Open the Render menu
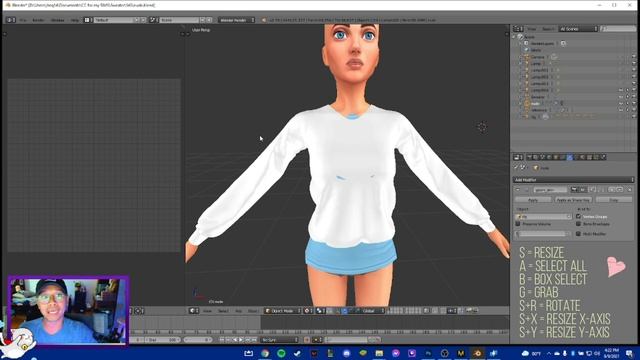This screenshot has width=640, height=360. (38, 20)
